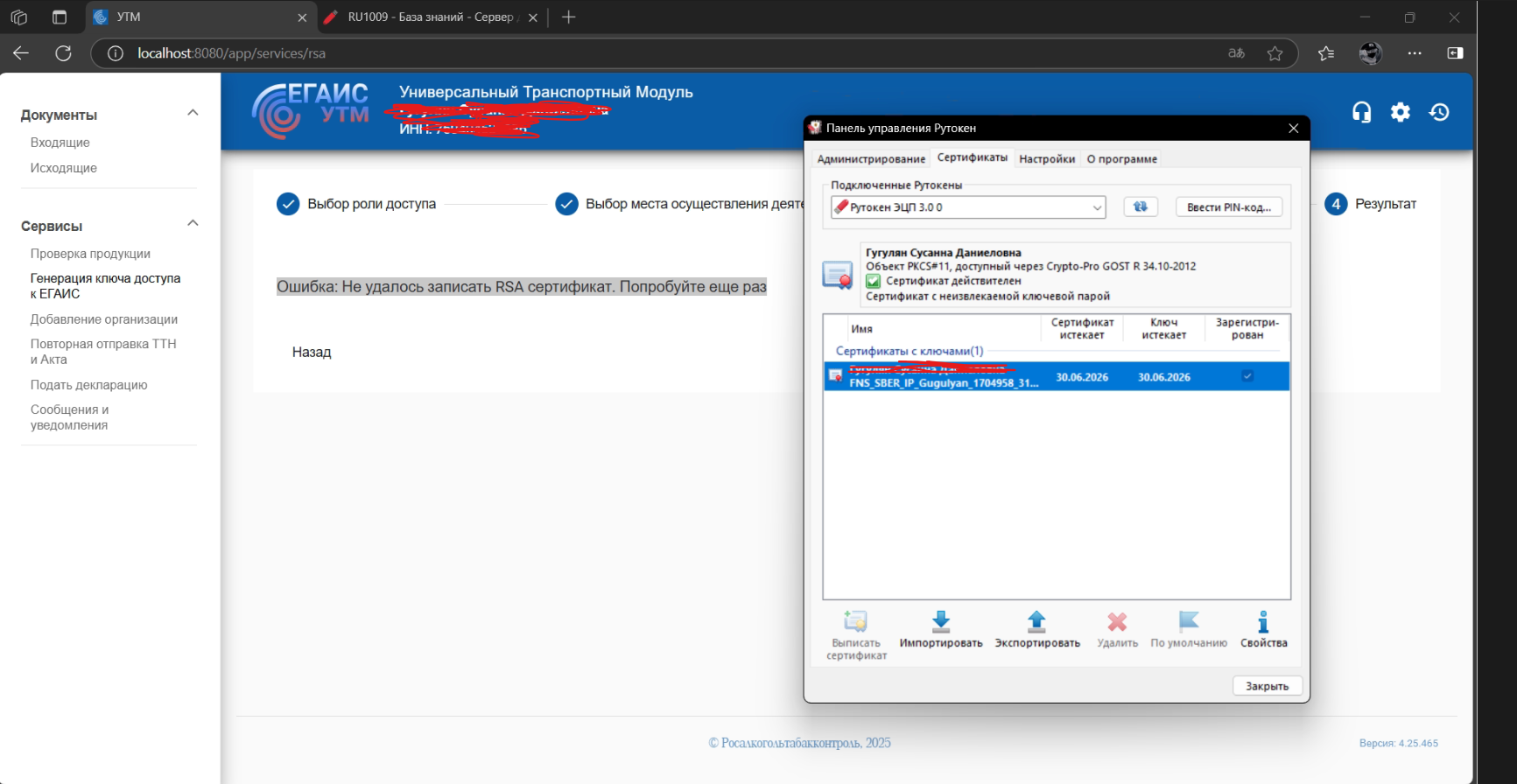Open certificate Свойства info icon
This screenshot has height=784, width=1517.
point(1263,621)
